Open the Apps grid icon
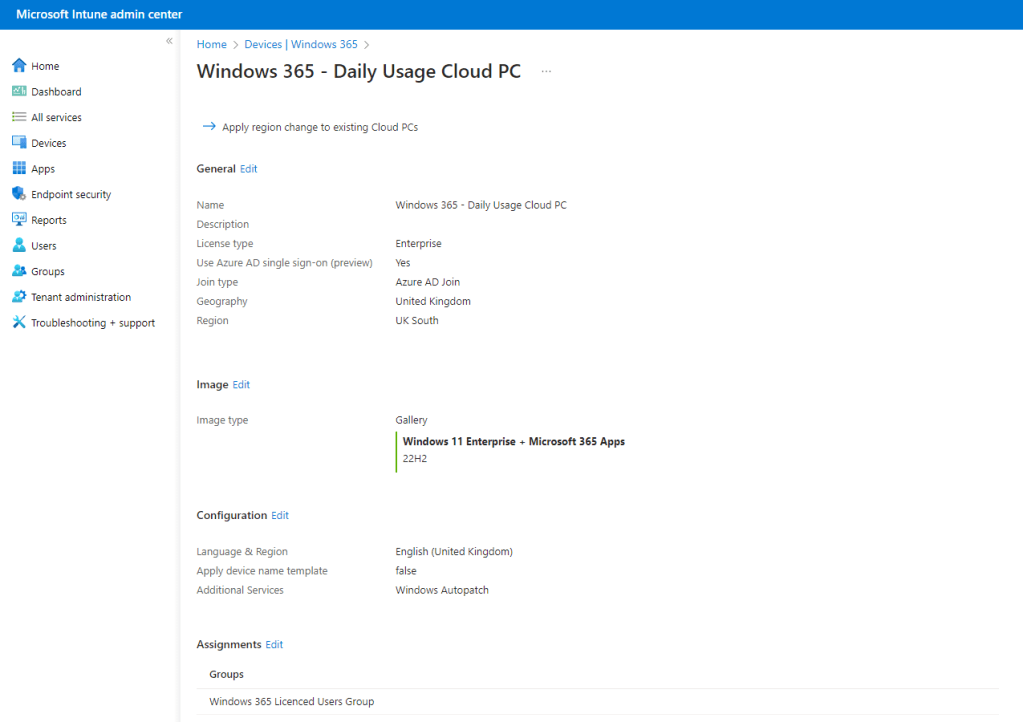 pyautogui.click(x=19, y=169)
